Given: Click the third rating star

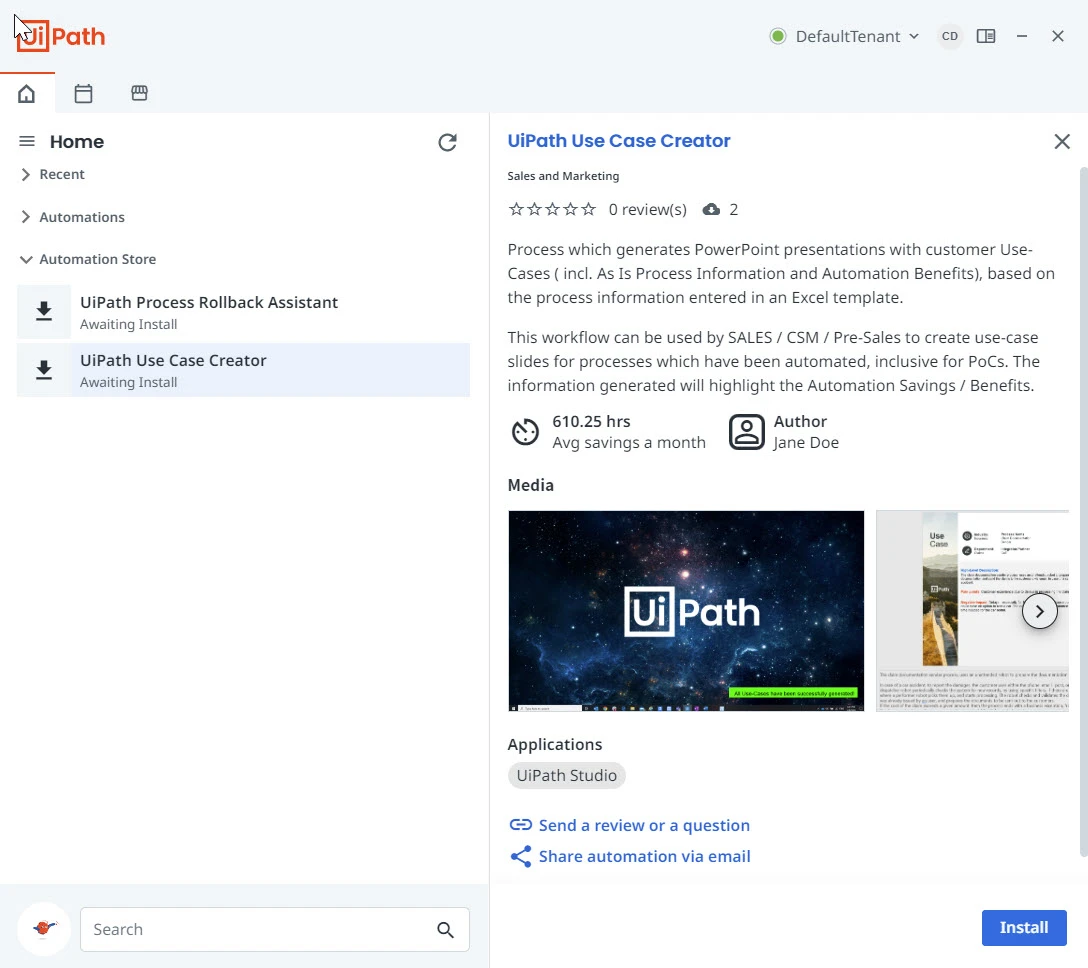Looking at the screenshot, I should tap(552, 209).
